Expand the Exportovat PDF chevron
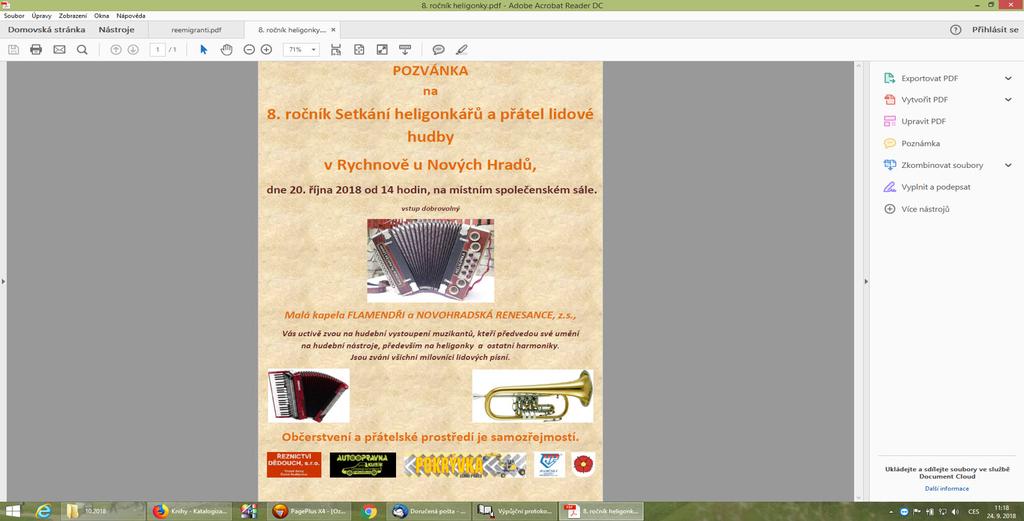Screen dimensions: 1024x521 1008,78
